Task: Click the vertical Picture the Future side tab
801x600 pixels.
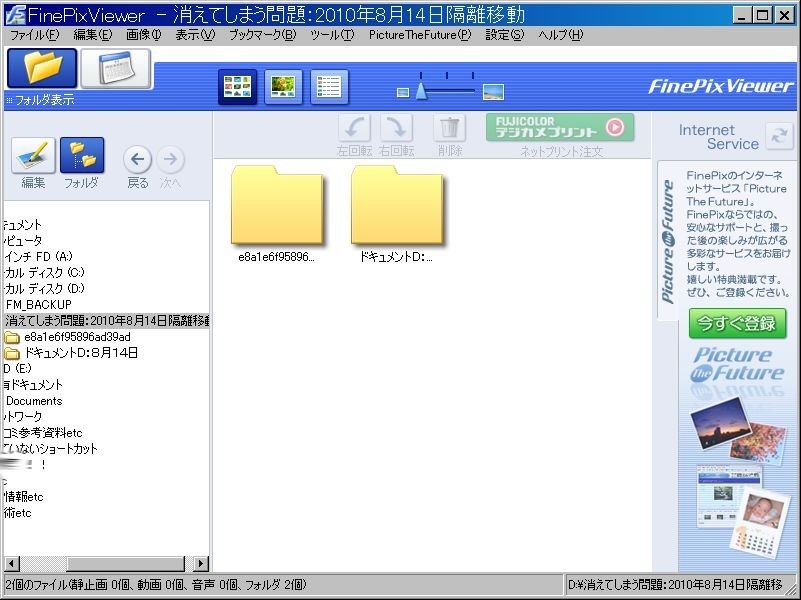Action: tap(667, 241)
